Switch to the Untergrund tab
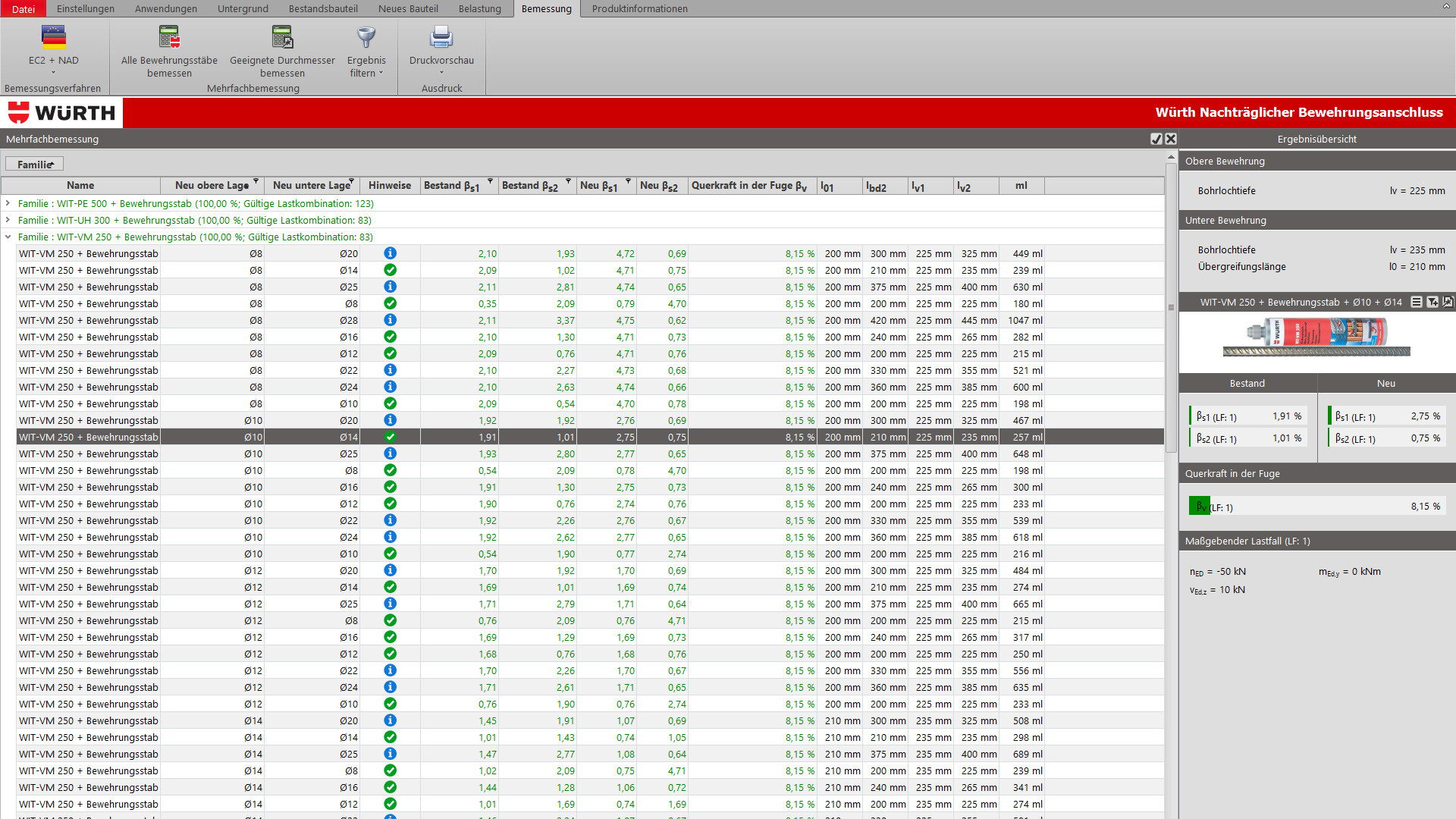Image resolution: width=1456 pixels, height=819 pixels. click(243, 8)
